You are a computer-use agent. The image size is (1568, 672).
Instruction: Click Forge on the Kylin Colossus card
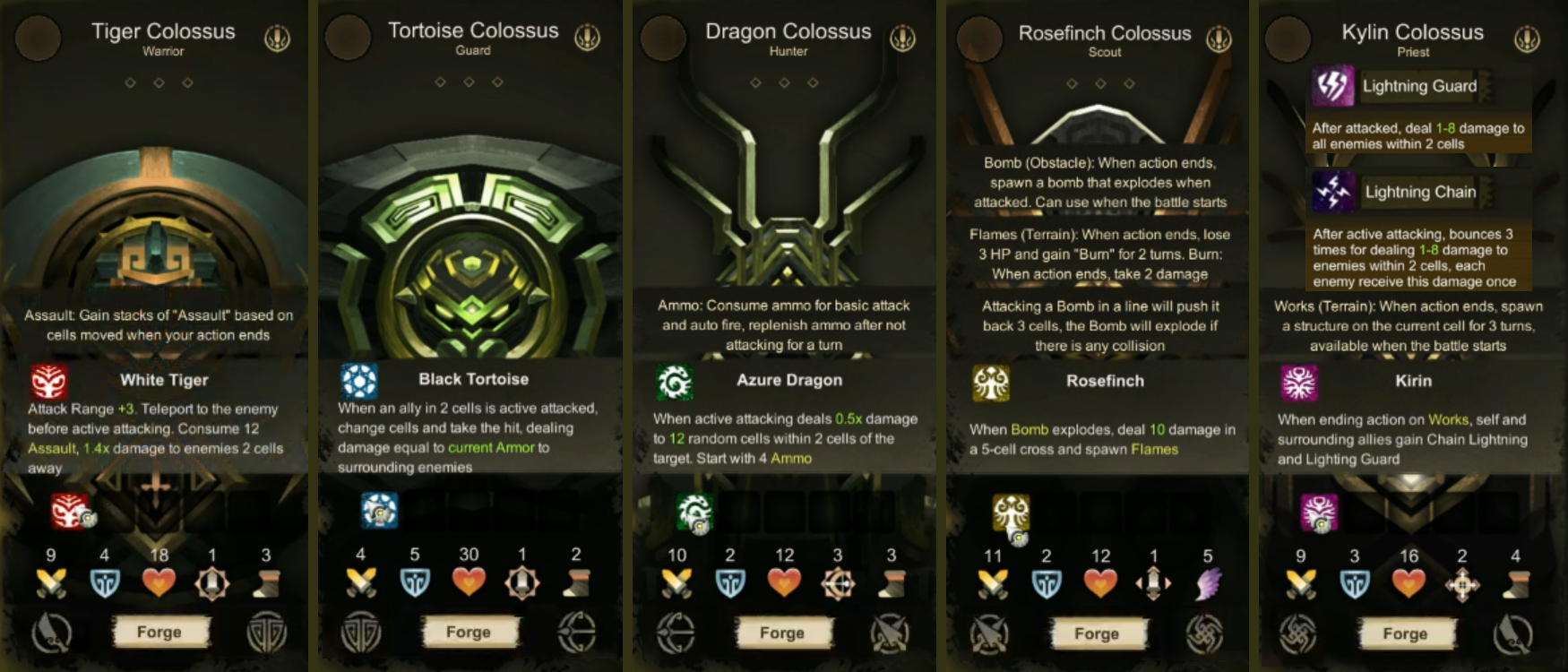(1405, 633)
